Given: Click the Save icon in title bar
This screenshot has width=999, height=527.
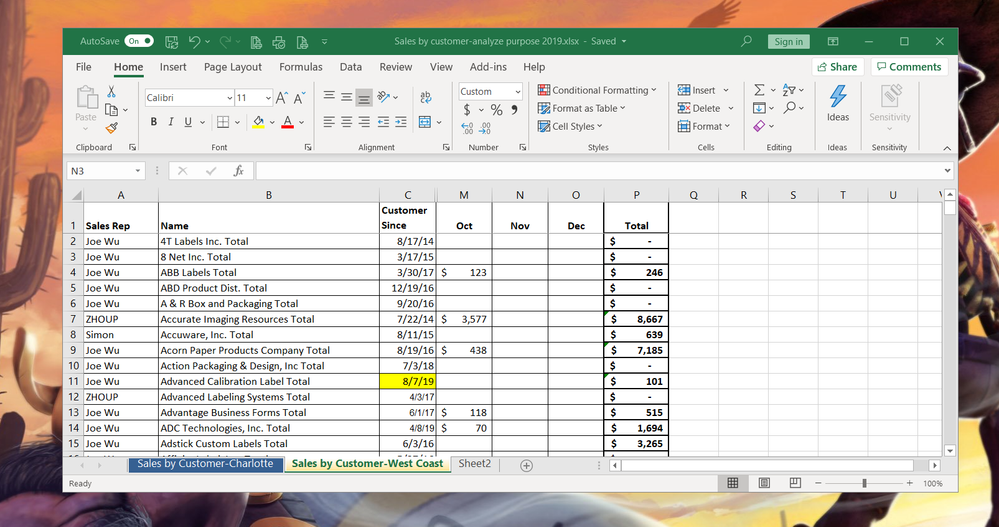Looking at the screenshot, I should point(171,41).
